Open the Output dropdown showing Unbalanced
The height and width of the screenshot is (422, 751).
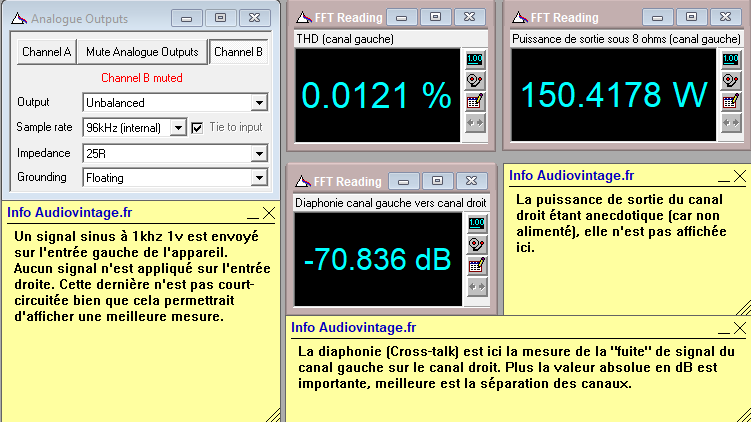pyautogui.click(x=259, y=103)
